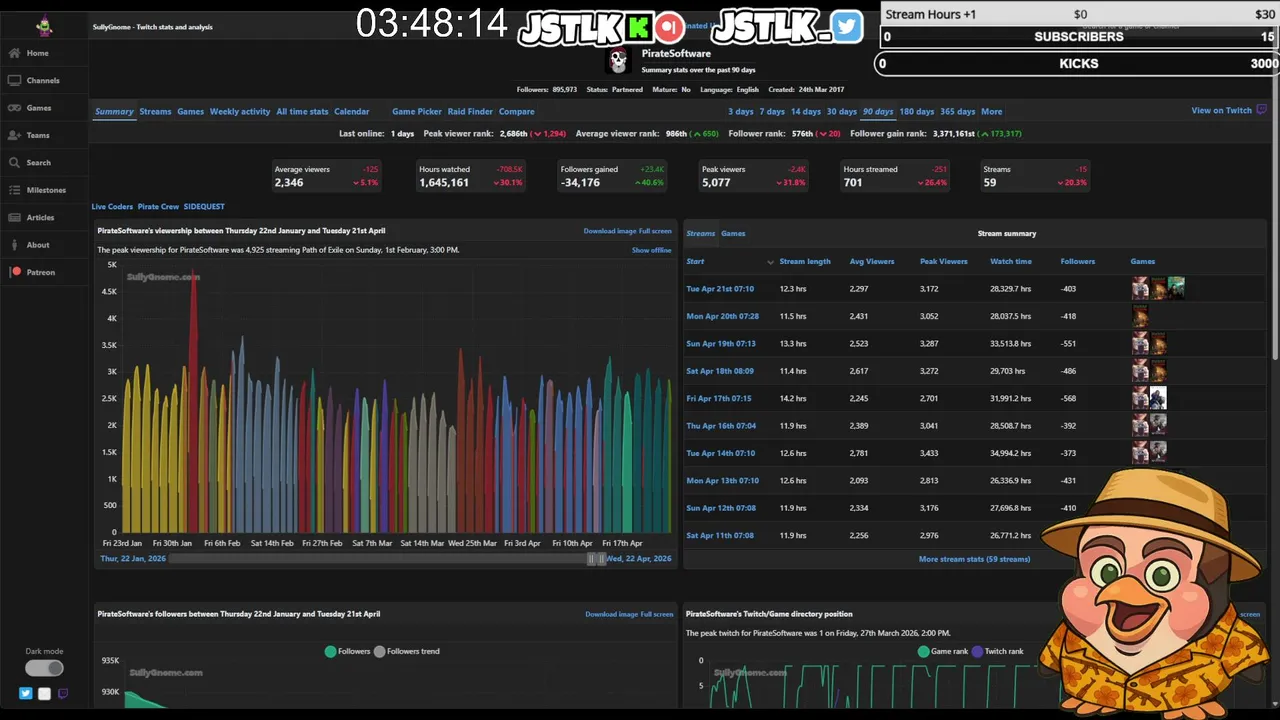Viewport: 1280px width, 720px height.
Task: Click the purple Twitch icon below Dark mode
Action: click(63, 693)
